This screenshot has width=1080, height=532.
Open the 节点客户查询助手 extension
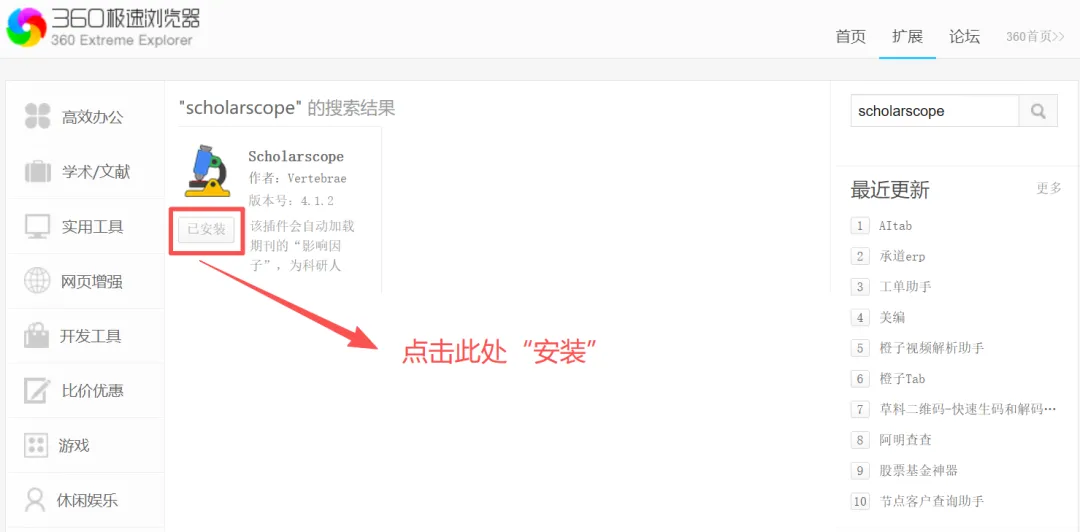coord(931,501)
